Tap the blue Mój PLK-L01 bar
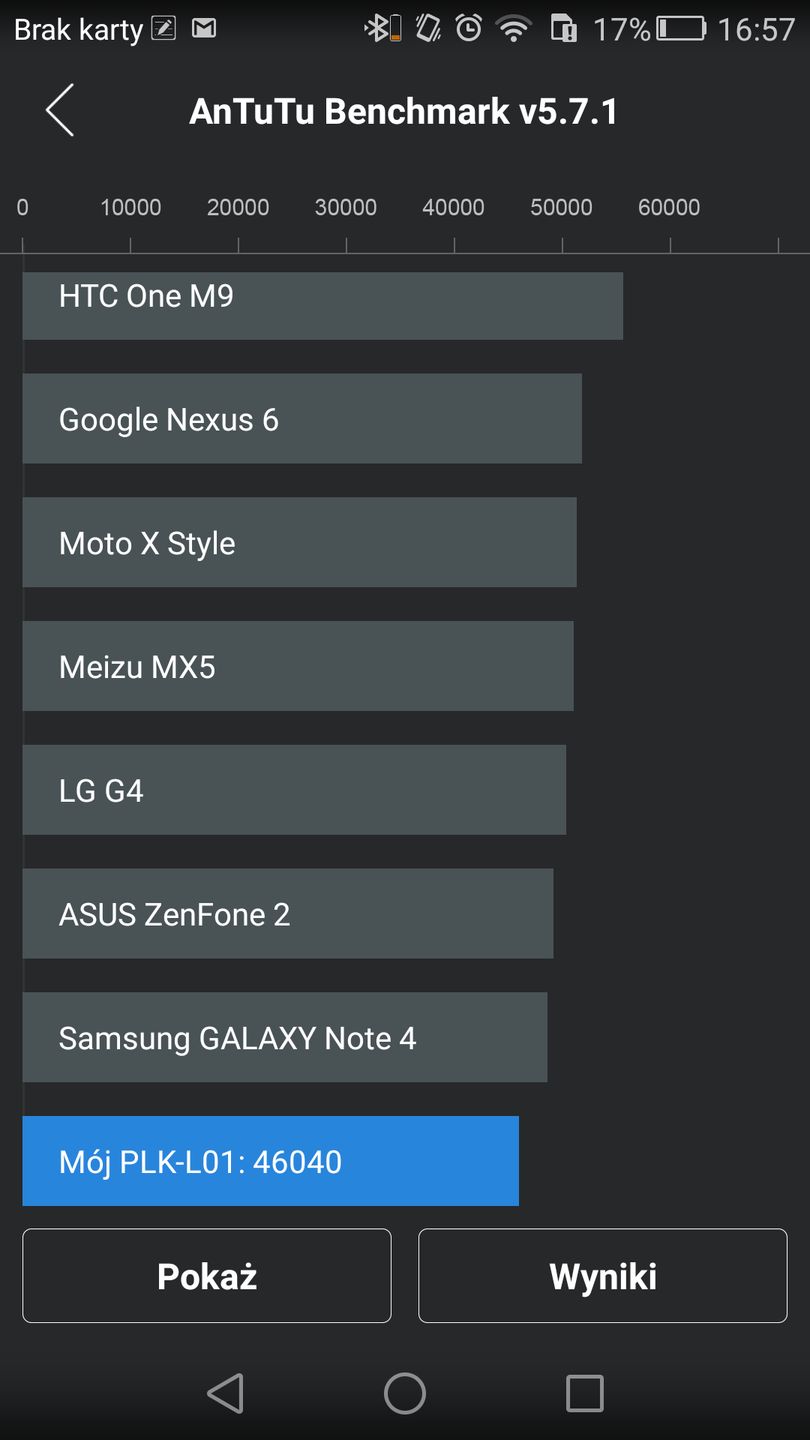The height and width of the screenshot is (1440, 810). click(x=270, y=1161)
